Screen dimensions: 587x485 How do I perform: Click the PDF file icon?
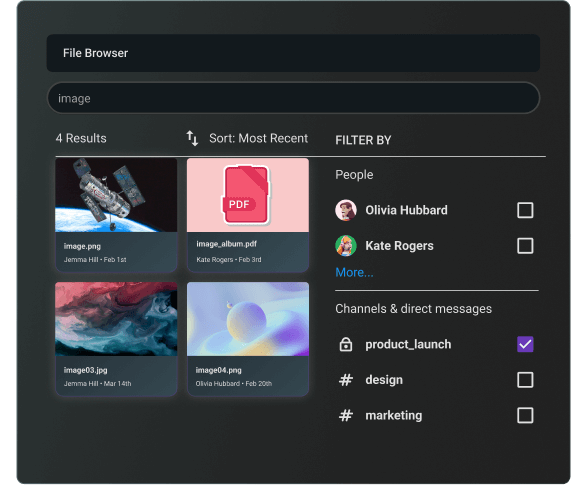pos(246,195)
